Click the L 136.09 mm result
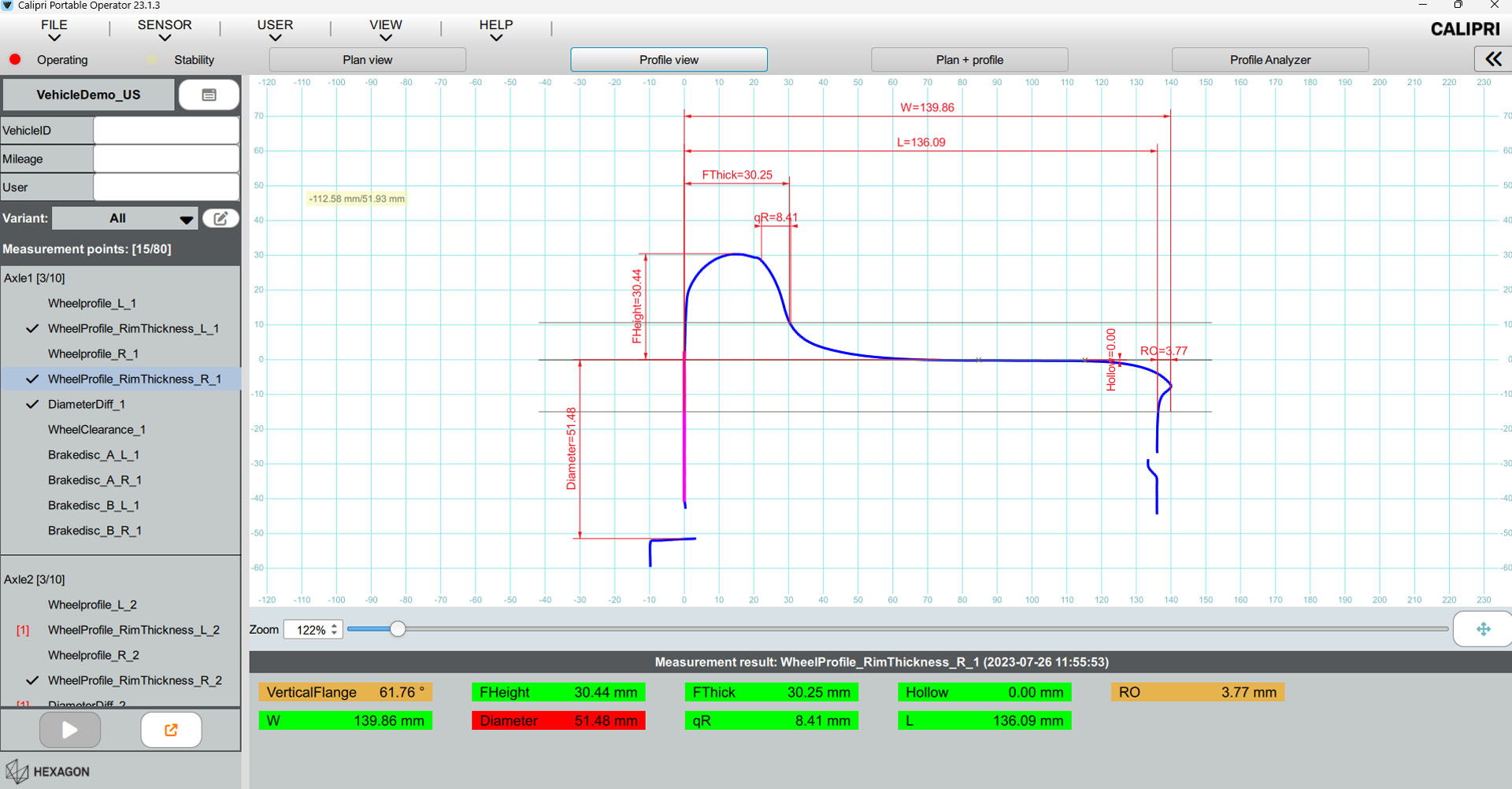 tap(984, 720)
